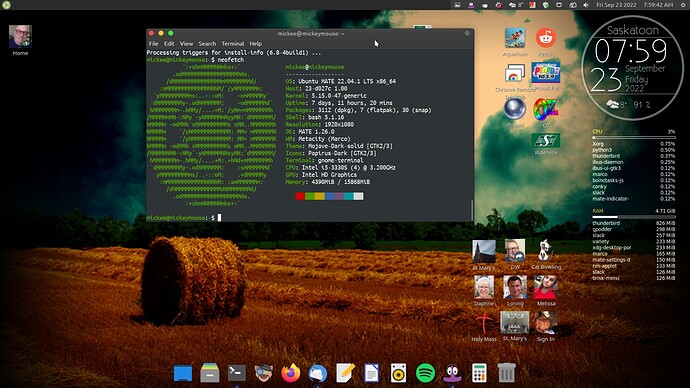
Task: Launch Chrome Remote Desktop from desktop
Action: 515,74
